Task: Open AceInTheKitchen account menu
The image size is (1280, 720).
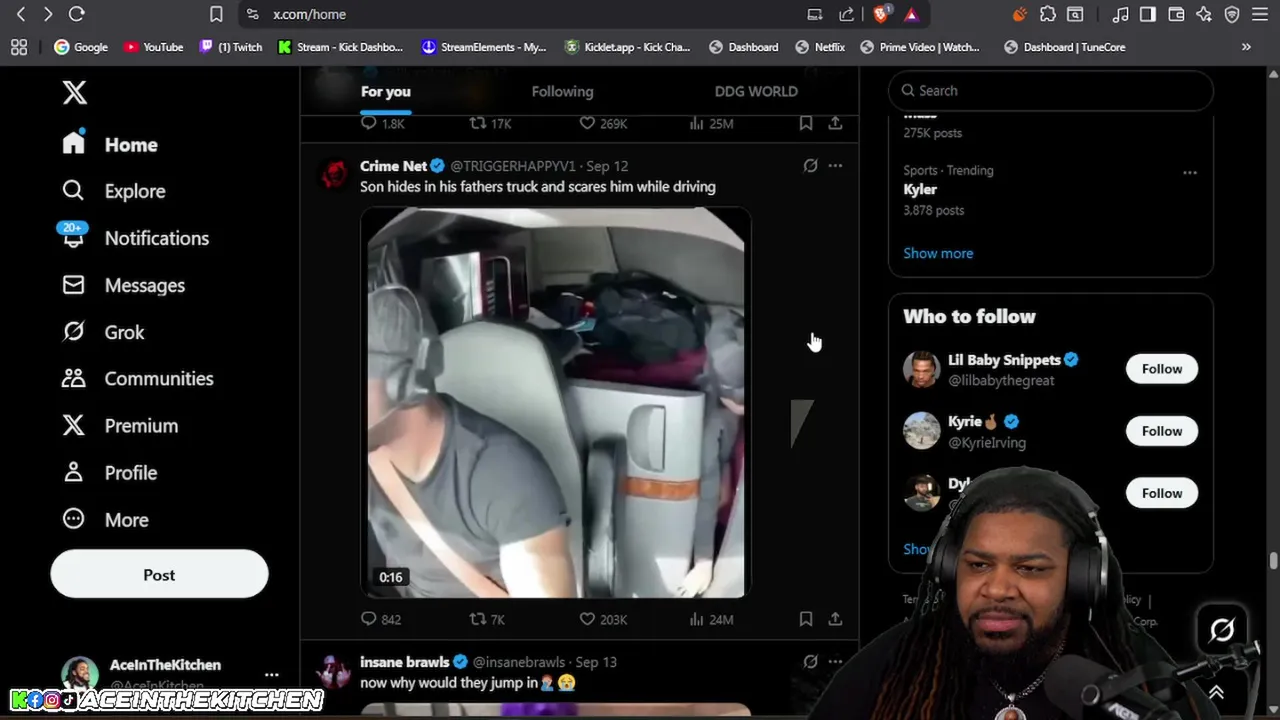Action: 271,674
